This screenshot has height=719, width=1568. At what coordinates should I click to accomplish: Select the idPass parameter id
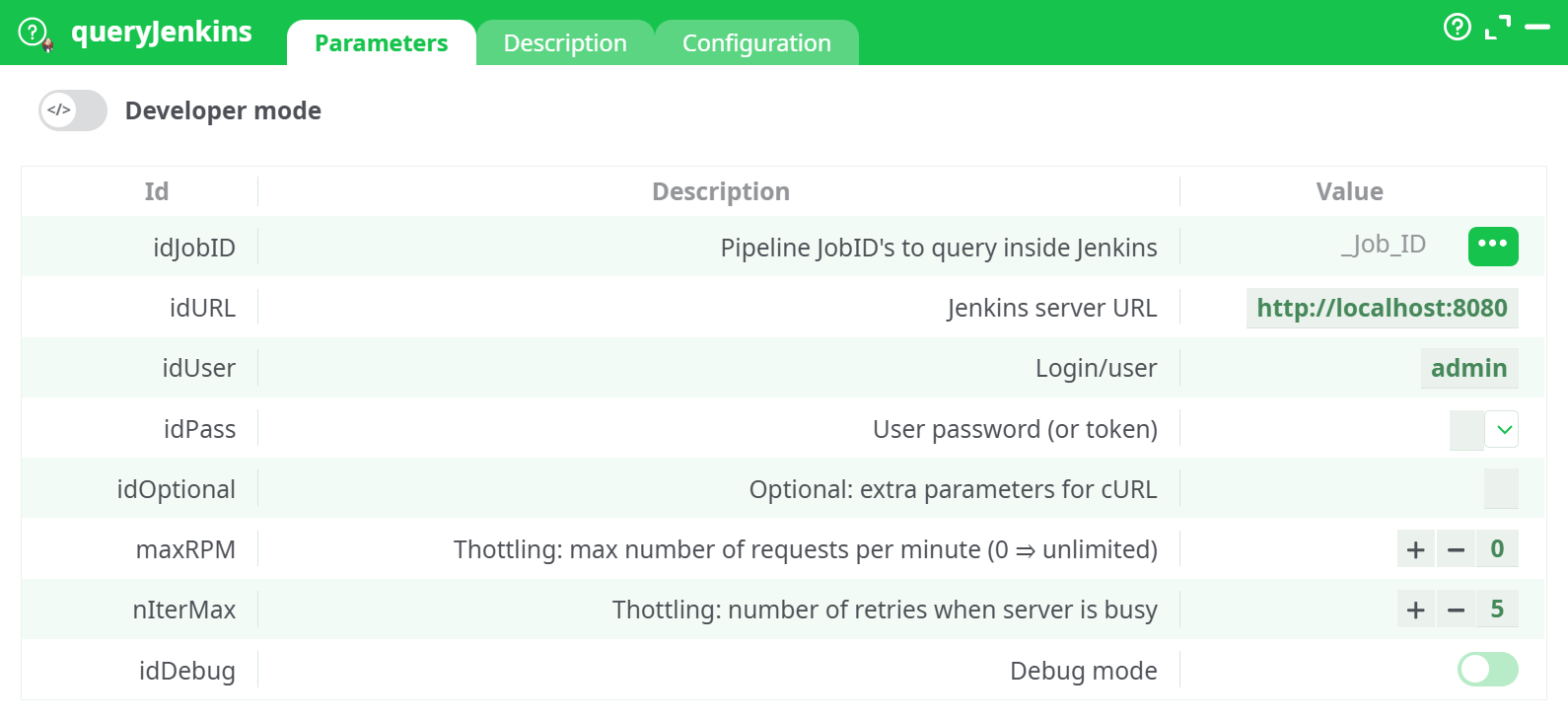[x=199, y=429]
